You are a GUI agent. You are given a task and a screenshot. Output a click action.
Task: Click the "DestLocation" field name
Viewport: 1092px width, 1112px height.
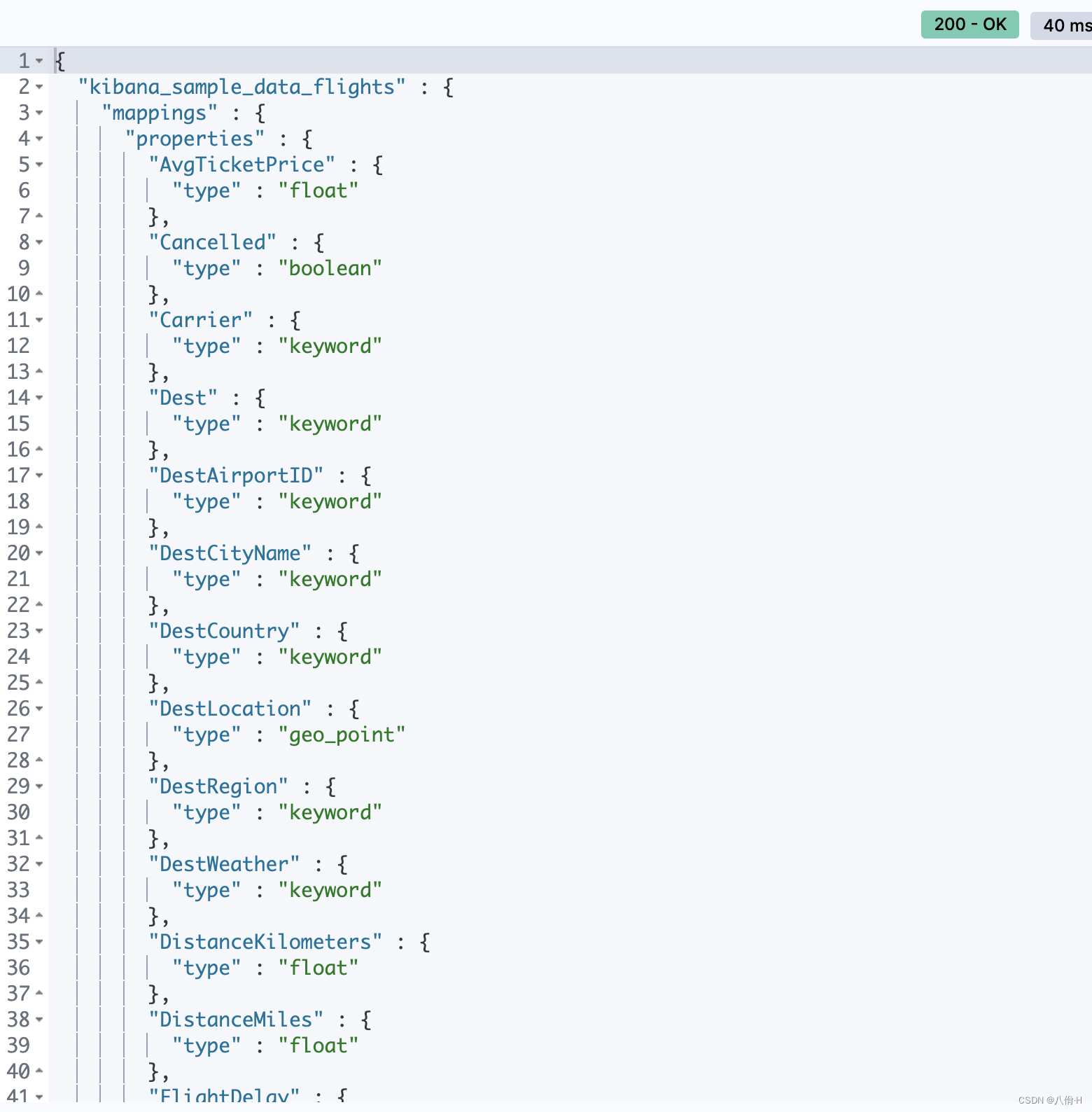[230, 709]
